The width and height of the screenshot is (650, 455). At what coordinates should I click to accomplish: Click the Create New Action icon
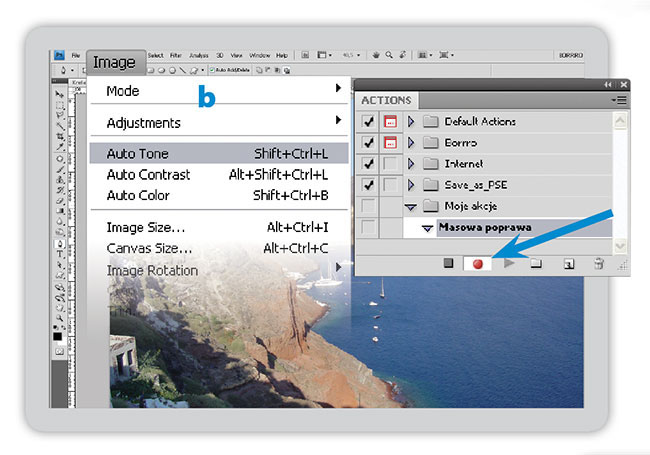pyautogui.click(x=568, y=264)
